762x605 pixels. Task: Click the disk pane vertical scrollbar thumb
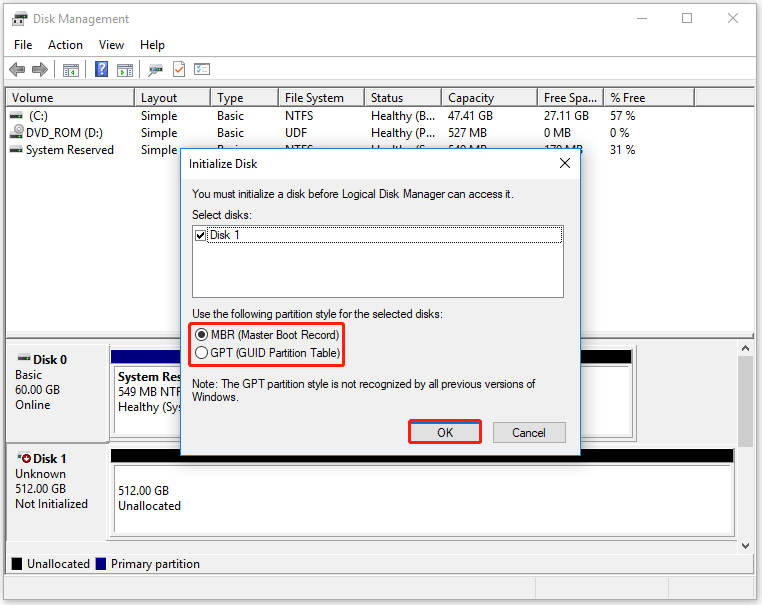point(745,401)
